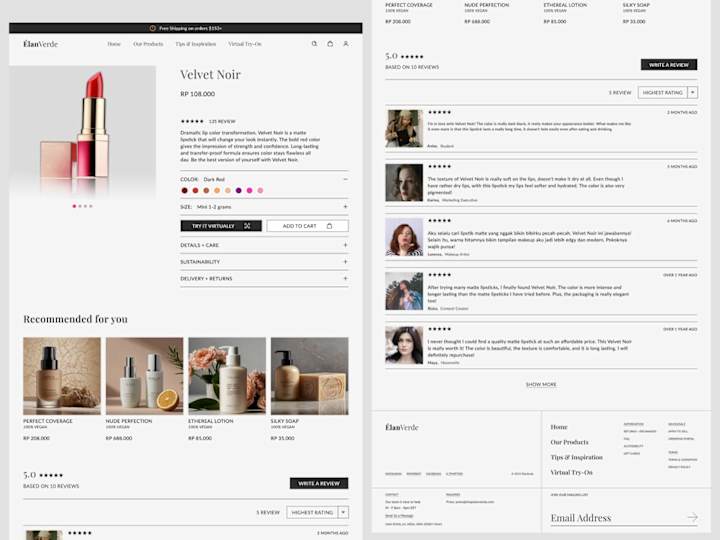Select the second product image carousel dot
This screenshot has width=720, height=540.
pos(80,206)
